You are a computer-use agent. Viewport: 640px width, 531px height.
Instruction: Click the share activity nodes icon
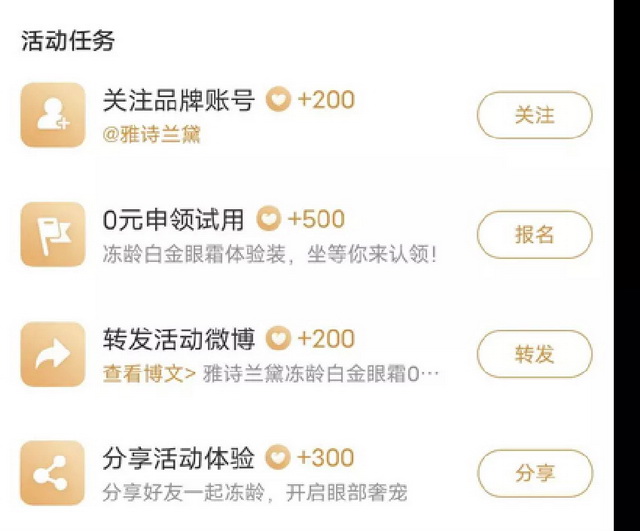click(53, 473)
